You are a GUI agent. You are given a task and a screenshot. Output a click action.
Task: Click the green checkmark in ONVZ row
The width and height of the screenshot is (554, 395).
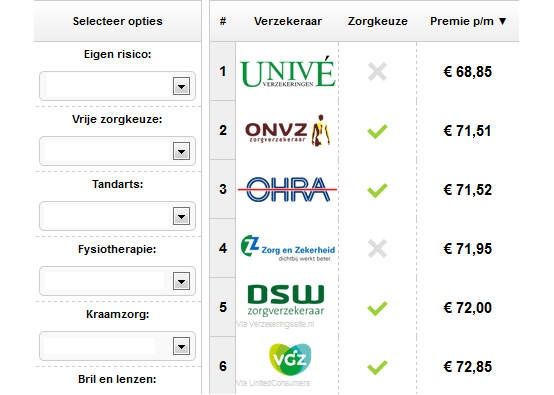[377, 131]
